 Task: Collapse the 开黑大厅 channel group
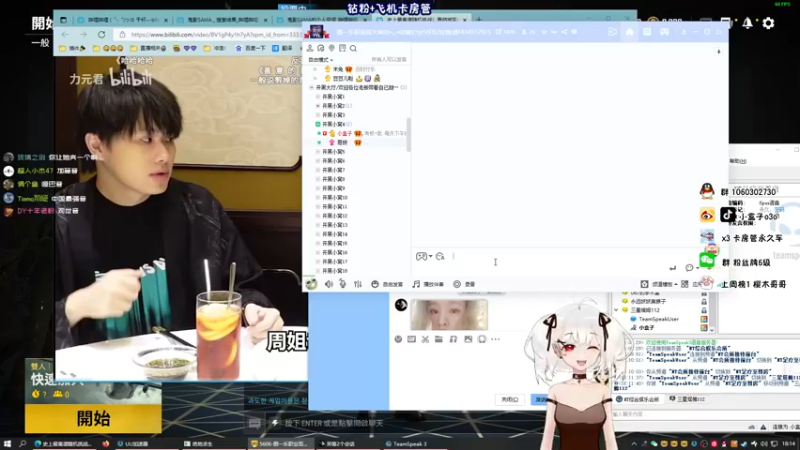click(x=312, y=88)
